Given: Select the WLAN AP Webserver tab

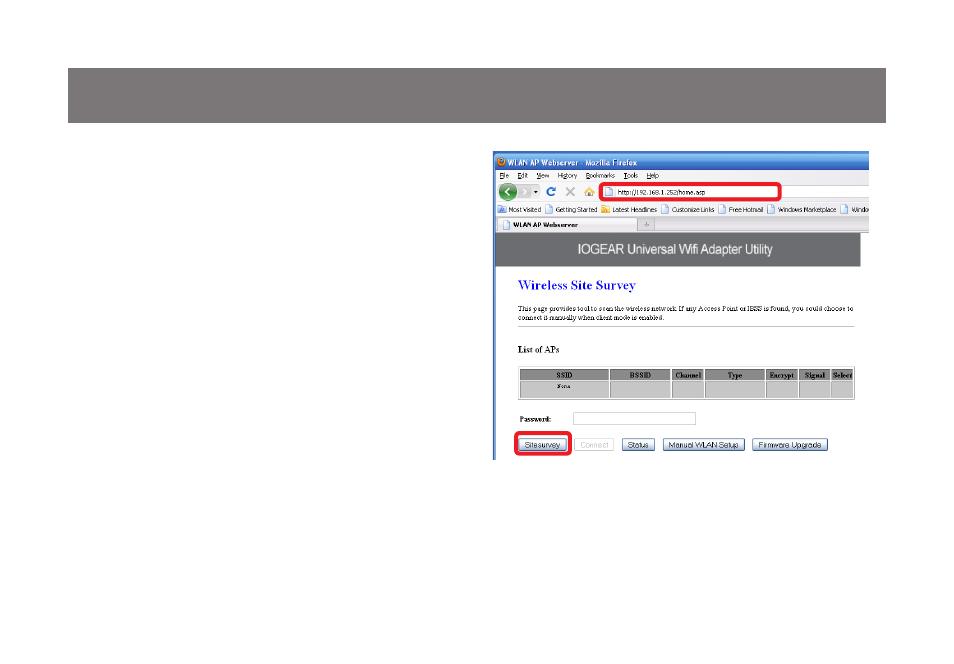Looking at the screenshot, I should click(x=568, y=225).
